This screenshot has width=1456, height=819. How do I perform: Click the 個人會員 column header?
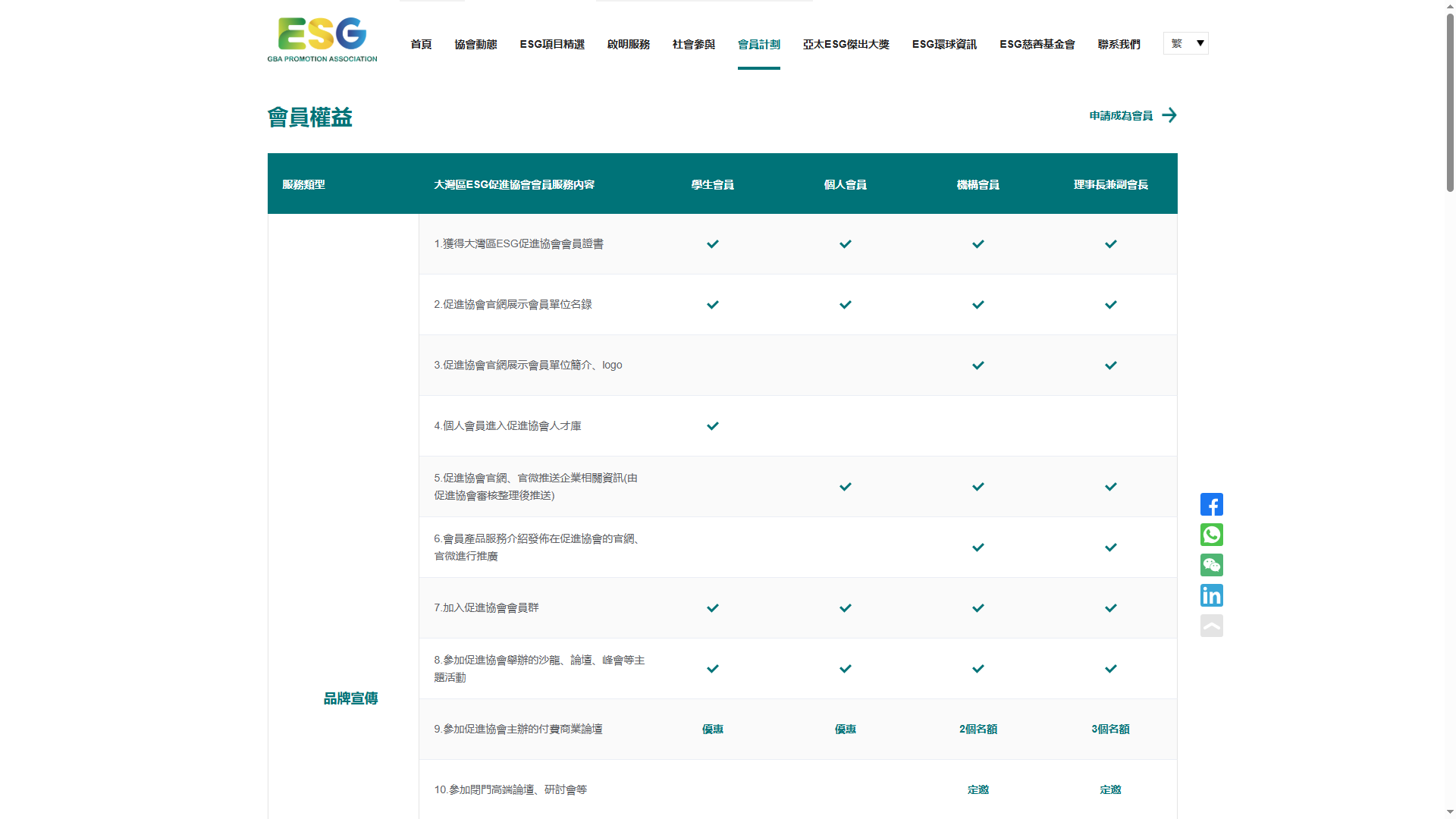point(846,184)
